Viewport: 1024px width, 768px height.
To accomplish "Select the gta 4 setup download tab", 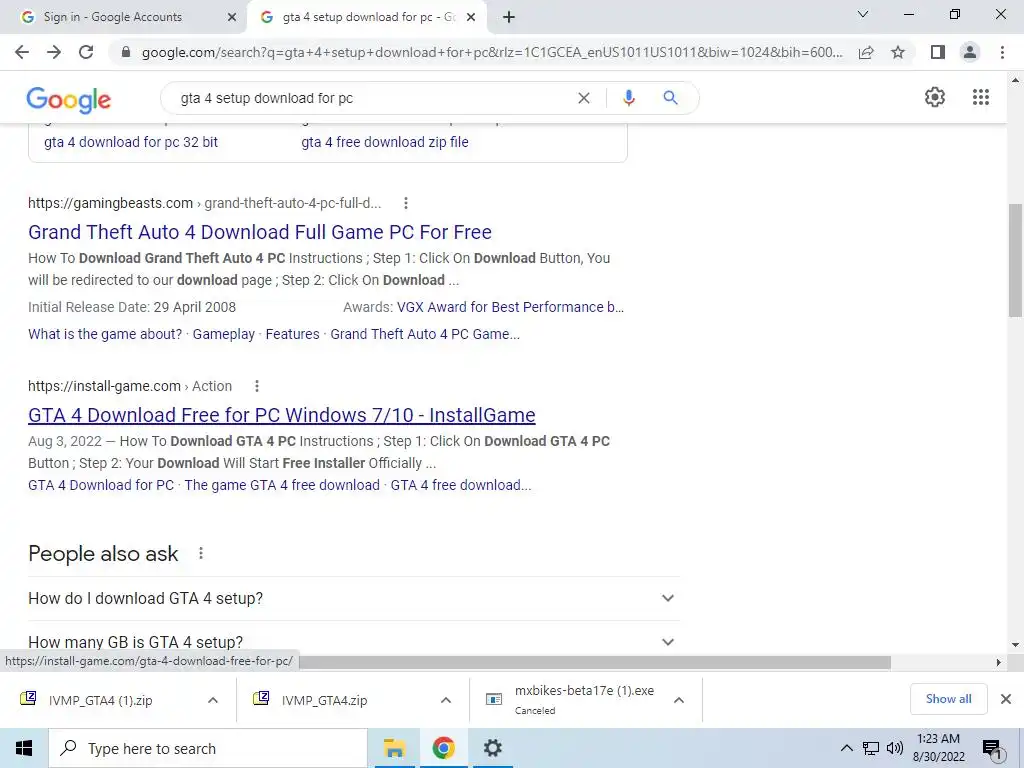I will [366, 18].
